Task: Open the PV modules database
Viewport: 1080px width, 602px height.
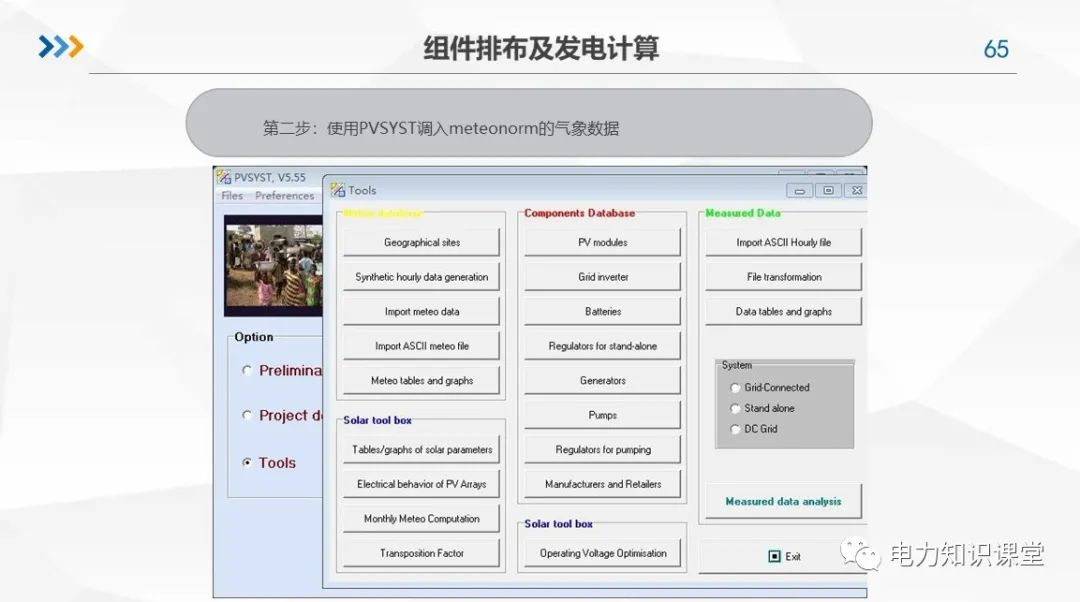Action: coord(602,241)
